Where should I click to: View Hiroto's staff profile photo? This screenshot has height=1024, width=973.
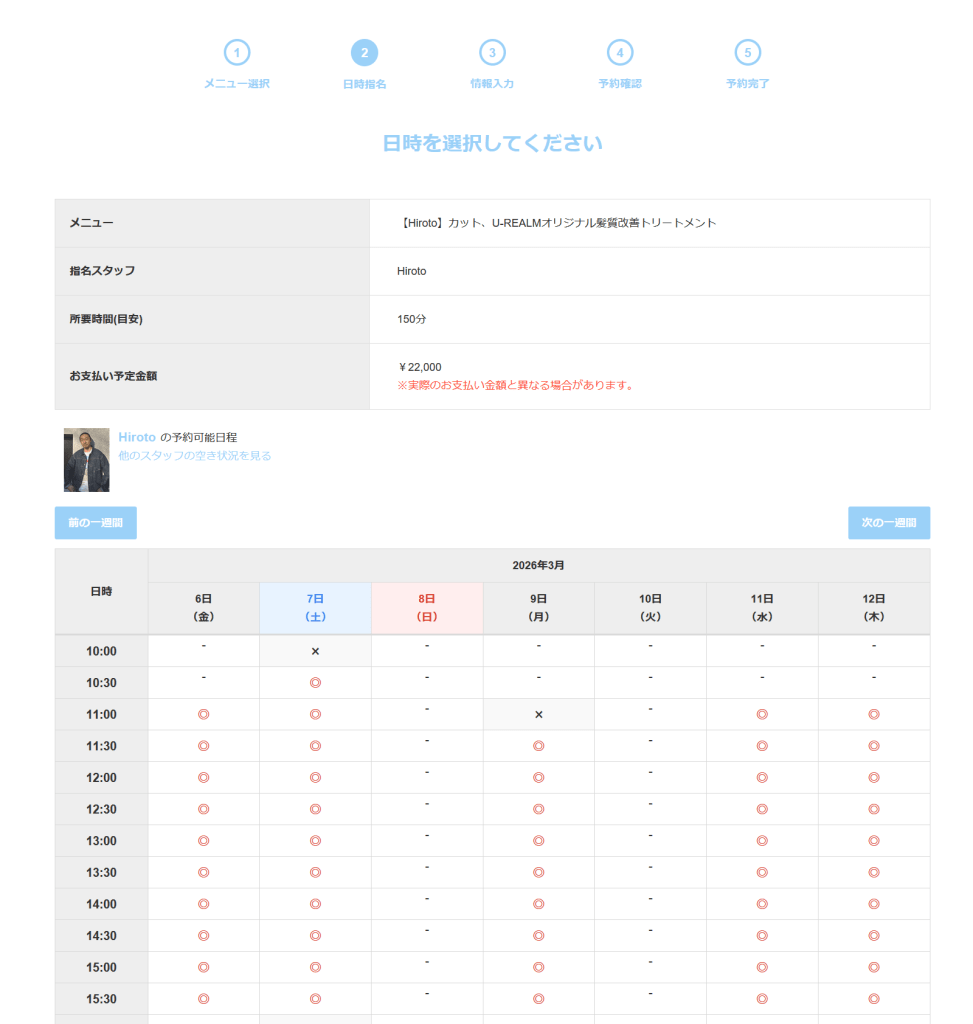pos(87,460)
